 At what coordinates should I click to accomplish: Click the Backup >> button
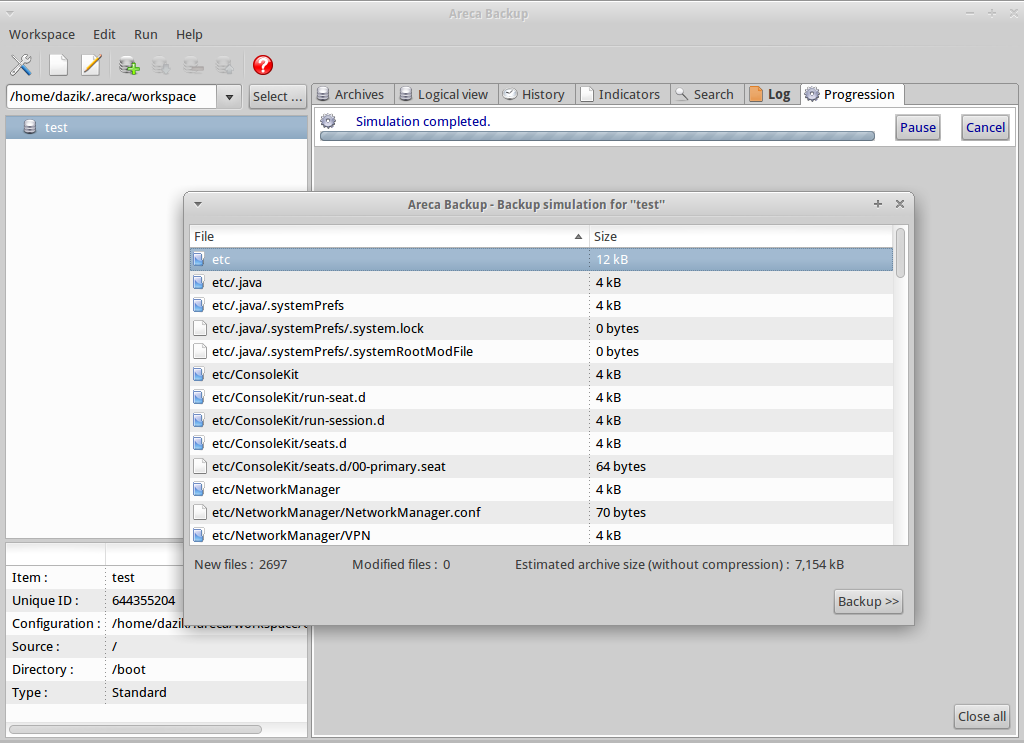(x=869, y=601)
